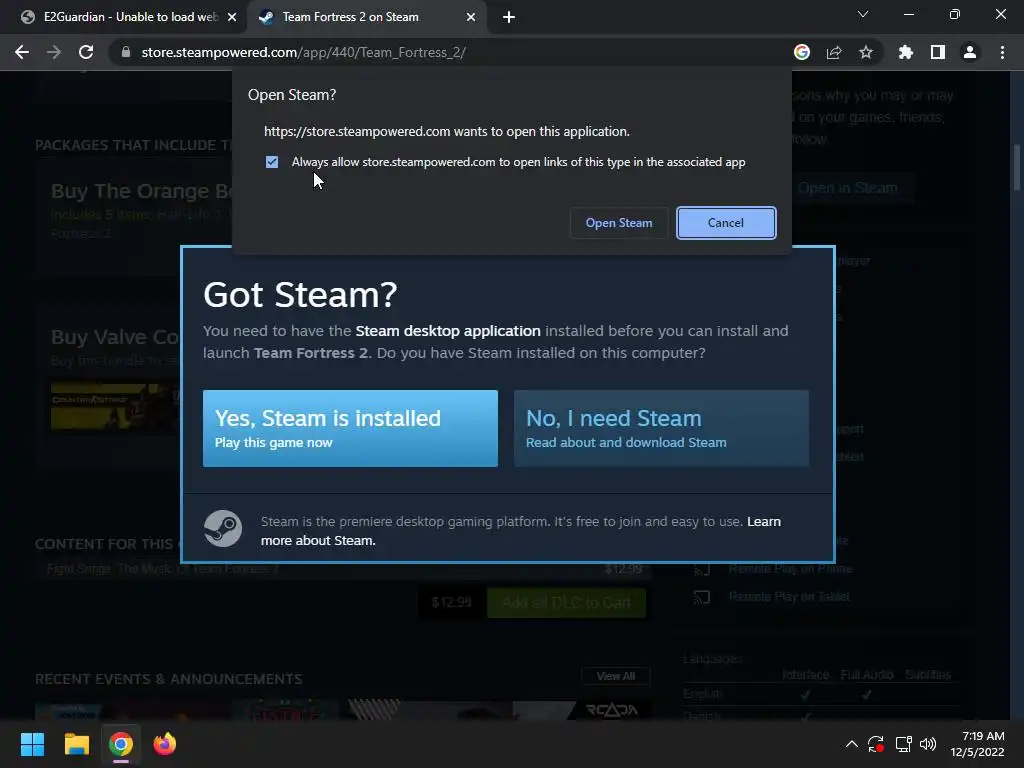The image size is (1024, 768).
Task: Open the clock showing 7:19 AM
Action: [977, 744]
